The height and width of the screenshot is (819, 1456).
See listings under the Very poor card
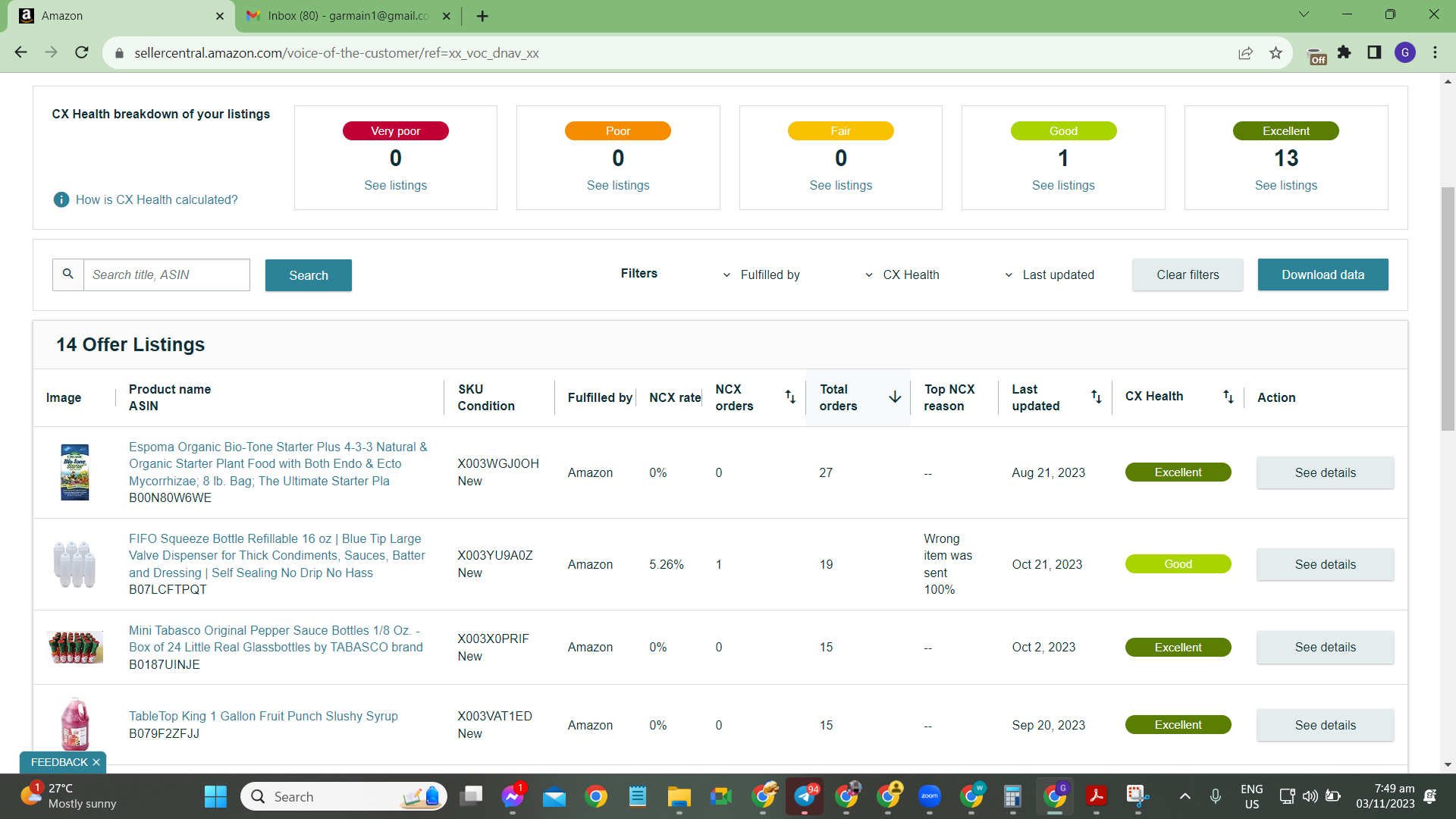[x=396, y=185]
